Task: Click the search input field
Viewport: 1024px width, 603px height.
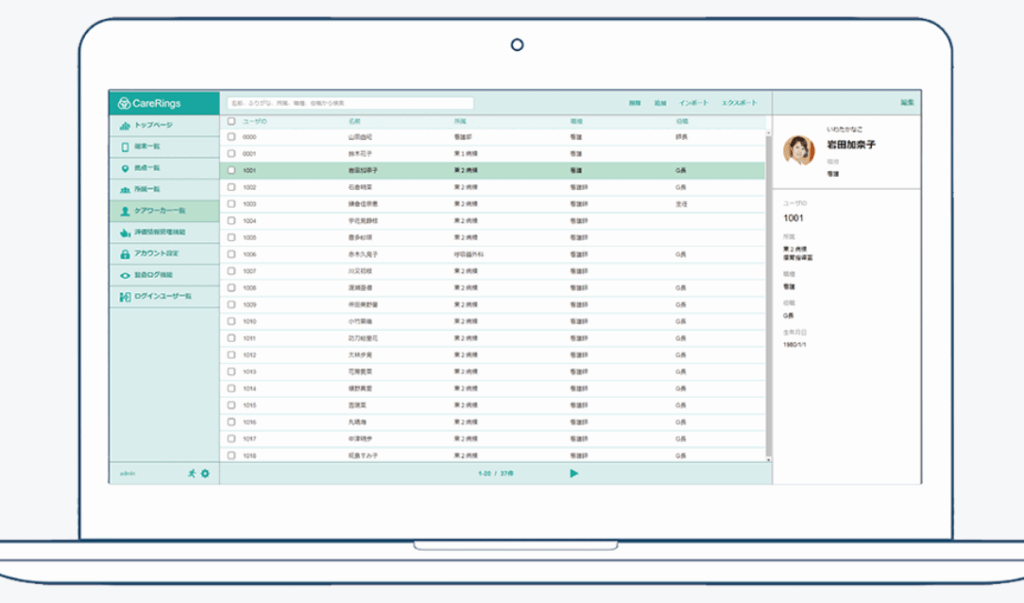Action: point(350,103)
